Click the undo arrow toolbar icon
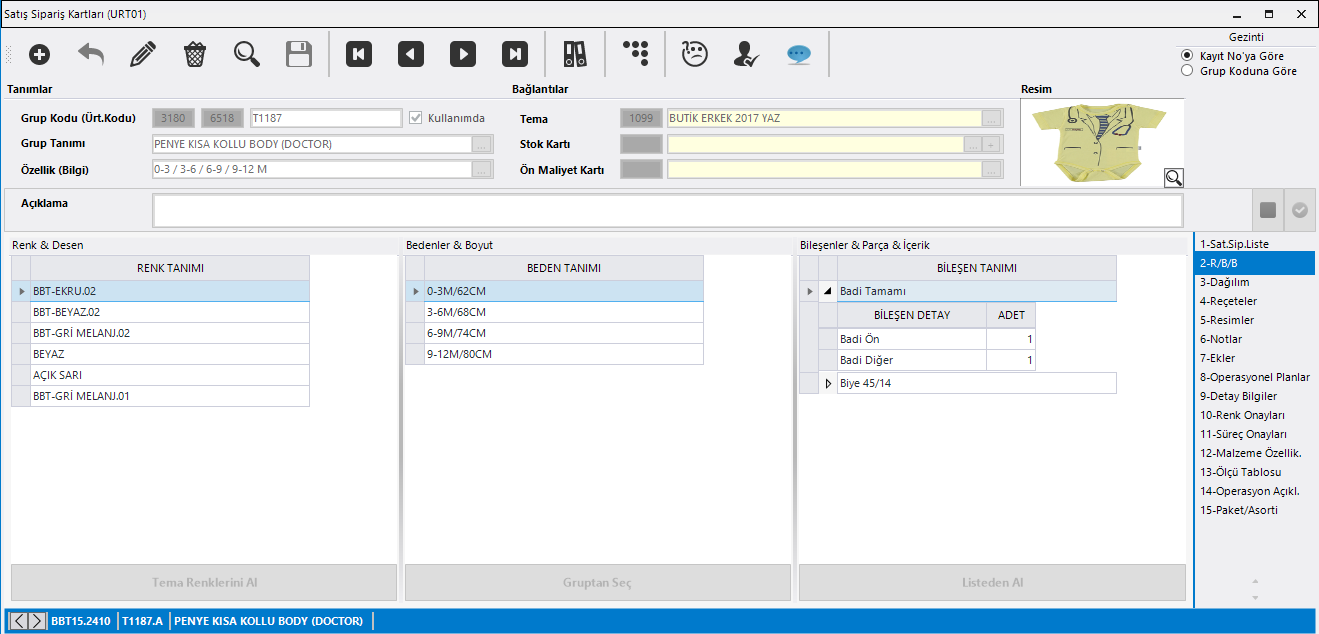The height and width of the screenshot is (634, 1319). coord(91,55)
